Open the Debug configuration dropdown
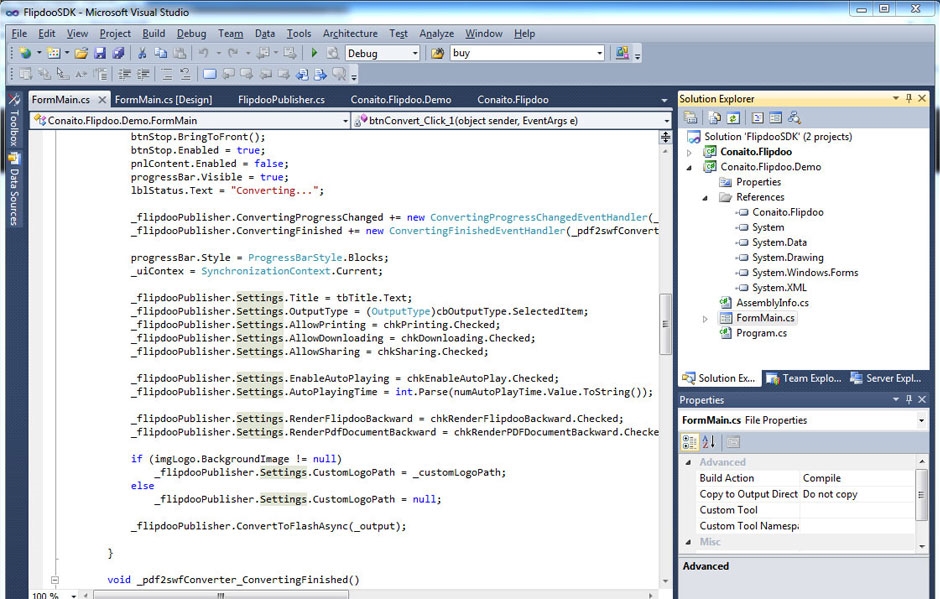 tap(415, 53)
